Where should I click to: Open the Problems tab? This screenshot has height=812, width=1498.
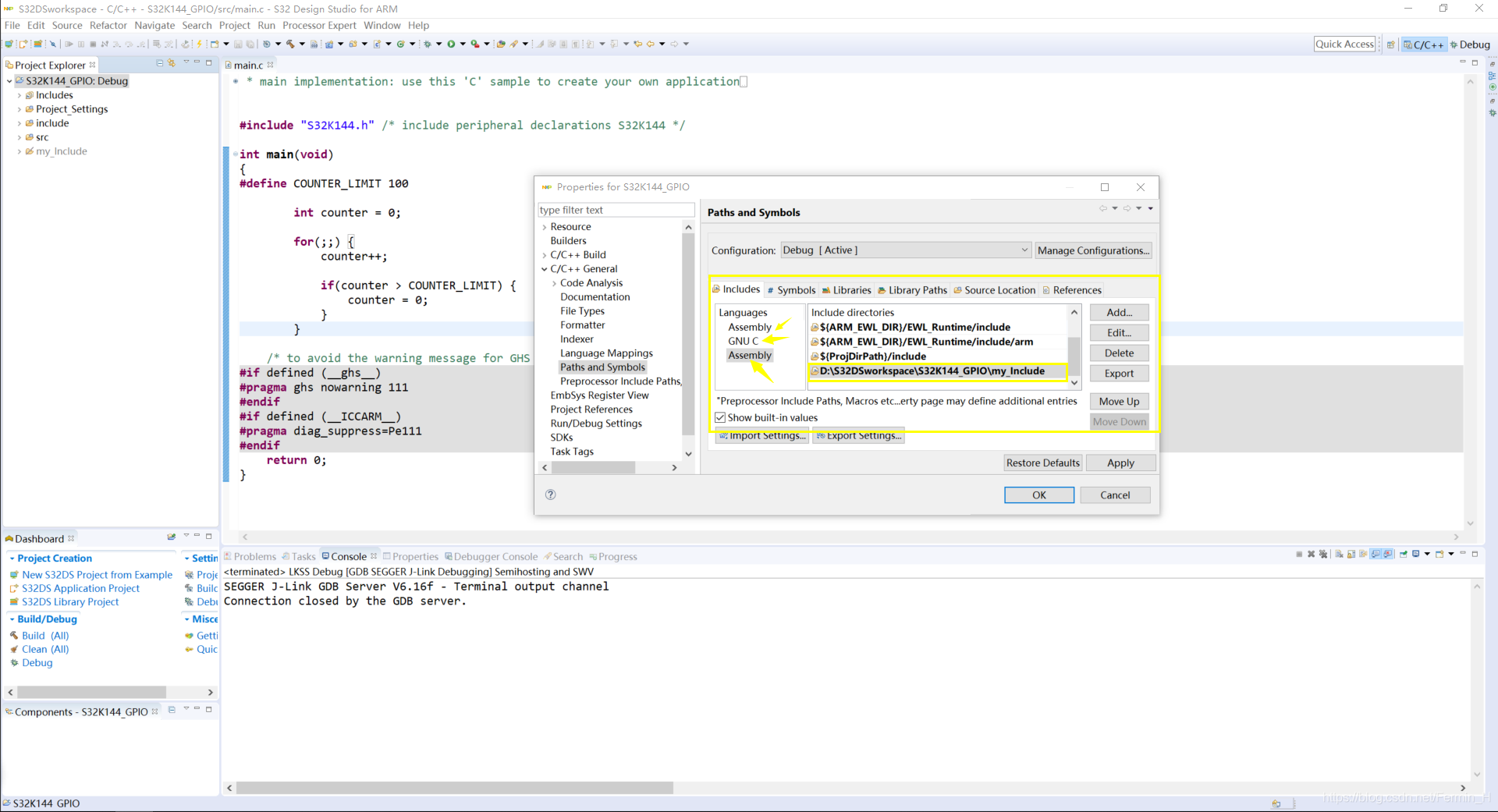250,556
